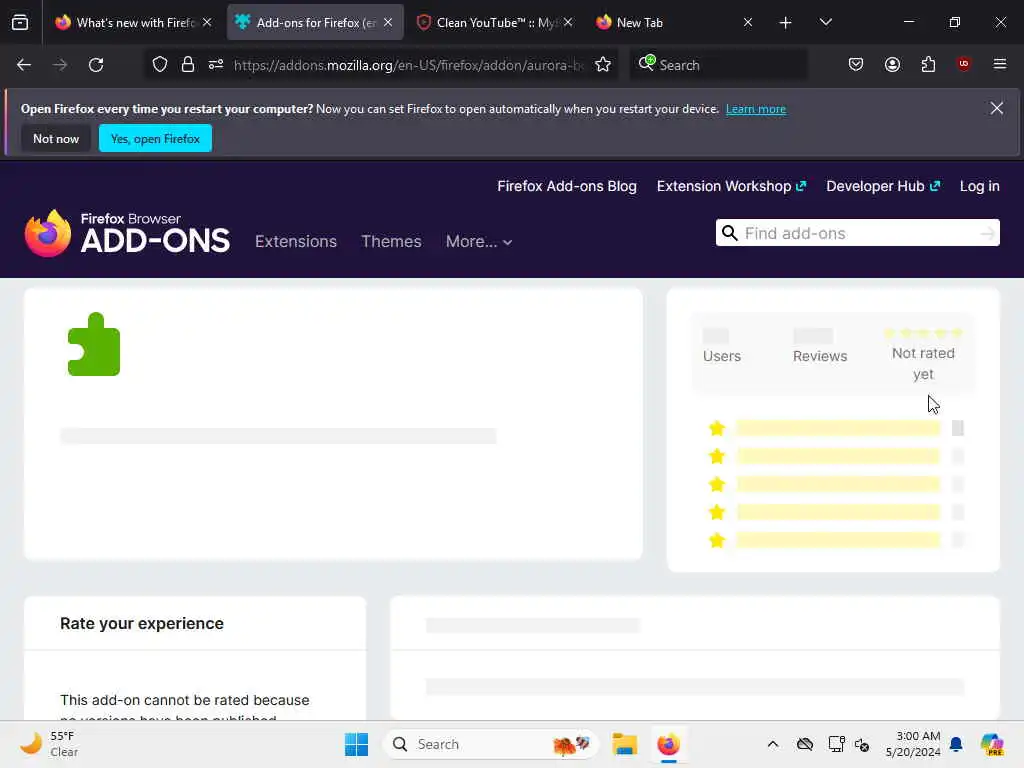Dismiss the startup notification bar
Screen dimensions: 1024x768
coord(996,108)
